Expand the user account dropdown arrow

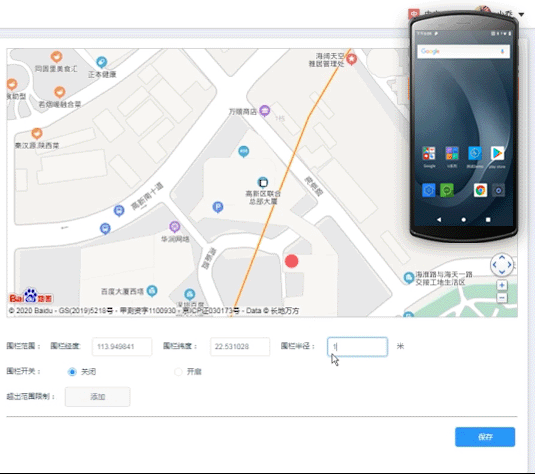point(521,14)
